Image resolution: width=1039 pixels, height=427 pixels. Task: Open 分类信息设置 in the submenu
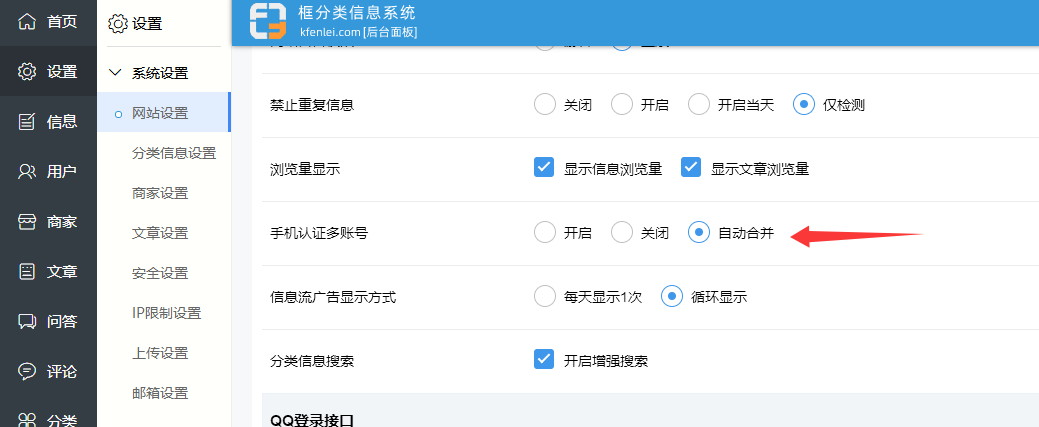174,153
